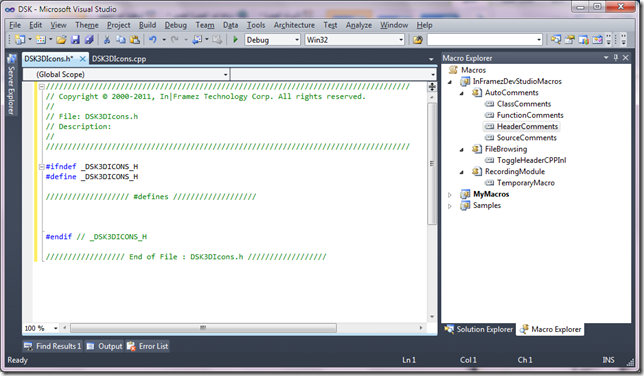This screenshot has width=644, height=376.
Task: Pin the Macro Explorer panel
Action: [616, 58]
